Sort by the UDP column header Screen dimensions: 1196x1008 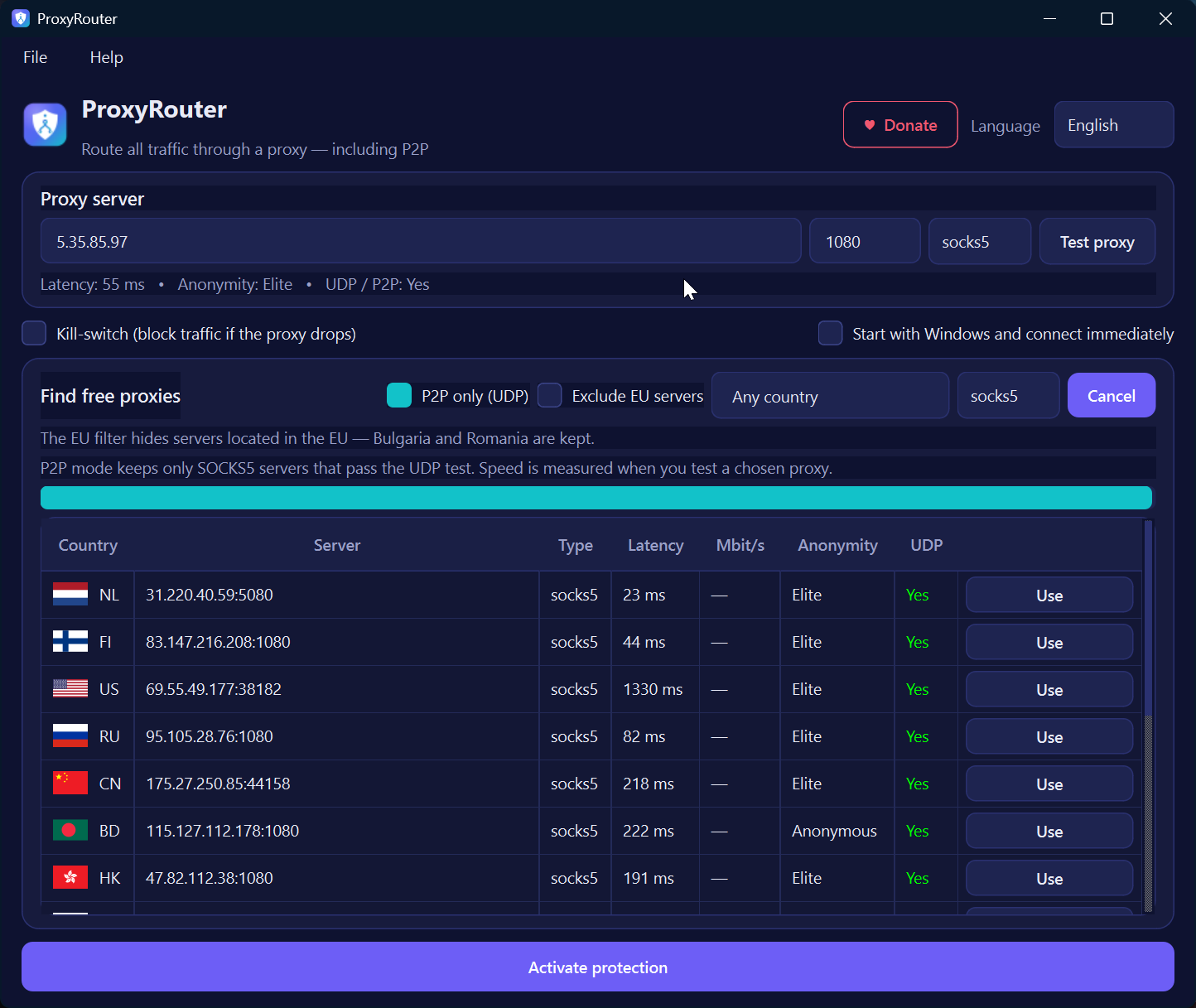pyautogui.click(x=927, y=545)
